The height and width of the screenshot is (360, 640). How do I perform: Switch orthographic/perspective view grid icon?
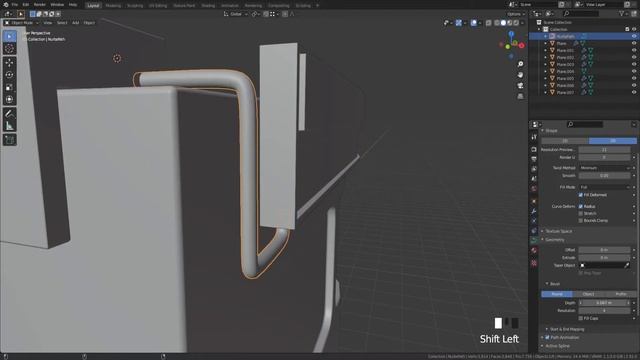pos(520,96)
